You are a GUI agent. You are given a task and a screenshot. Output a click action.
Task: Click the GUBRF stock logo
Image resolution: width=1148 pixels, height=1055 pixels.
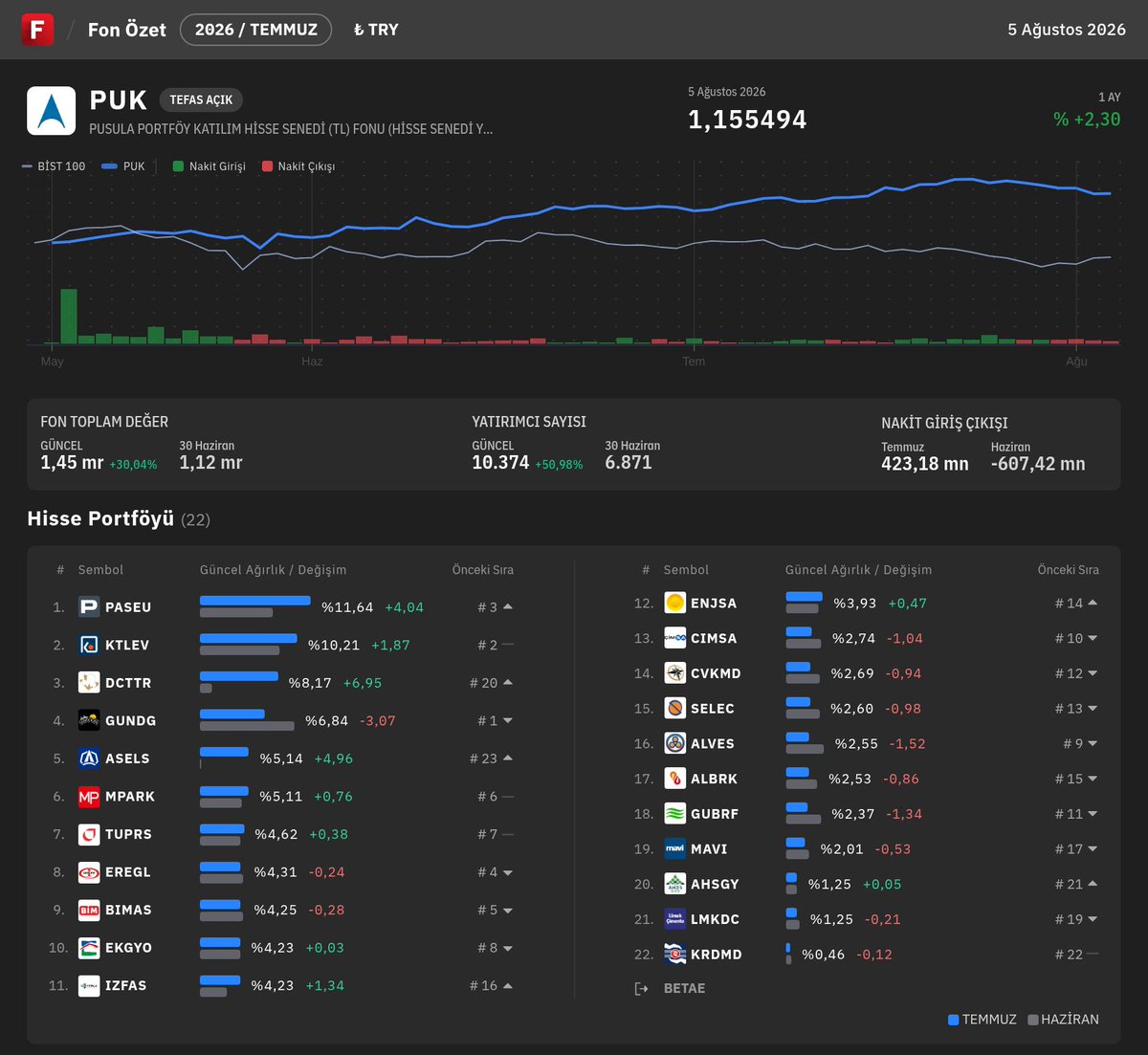[x=675, y=814]
